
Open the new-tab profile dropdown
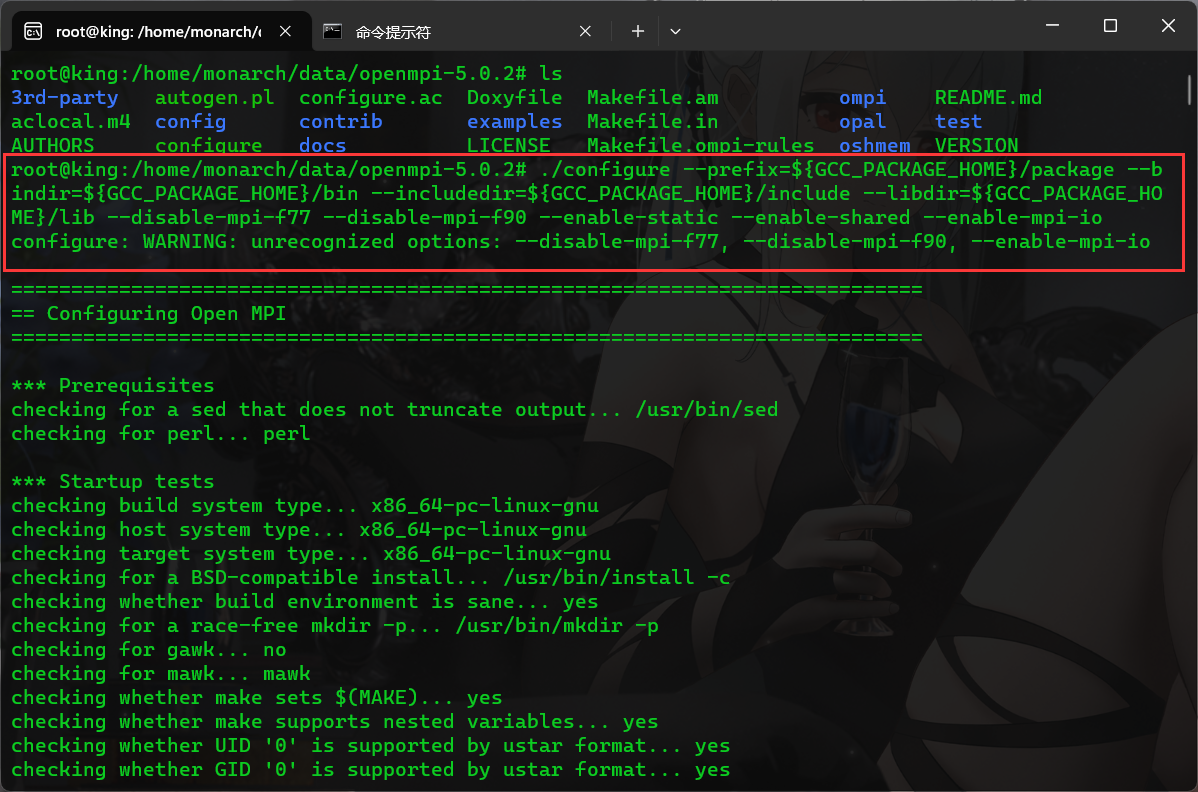675,31
